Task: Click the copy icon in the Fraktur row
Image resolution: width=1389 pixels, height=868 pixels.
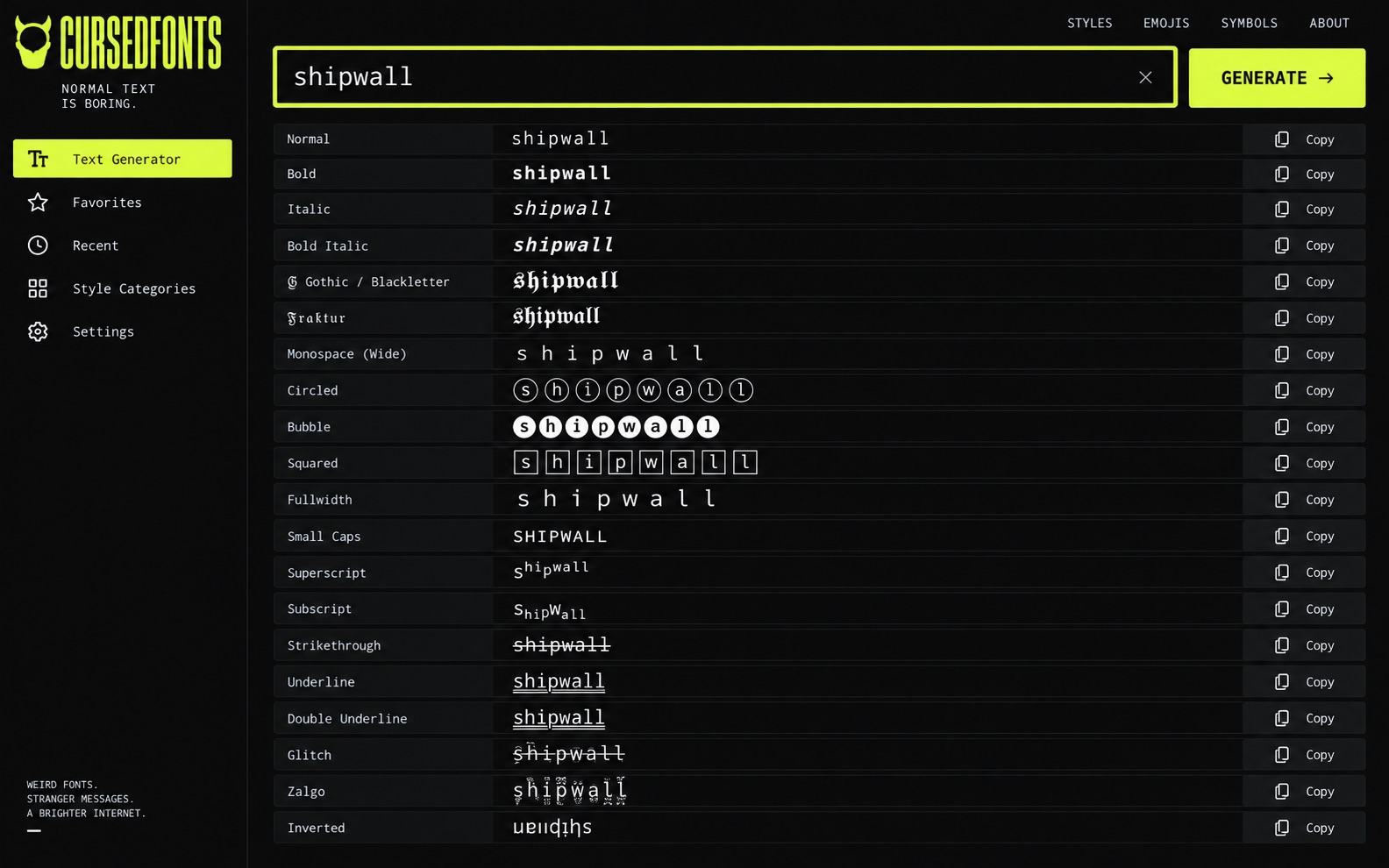Action: click(x=1282, y=318)
